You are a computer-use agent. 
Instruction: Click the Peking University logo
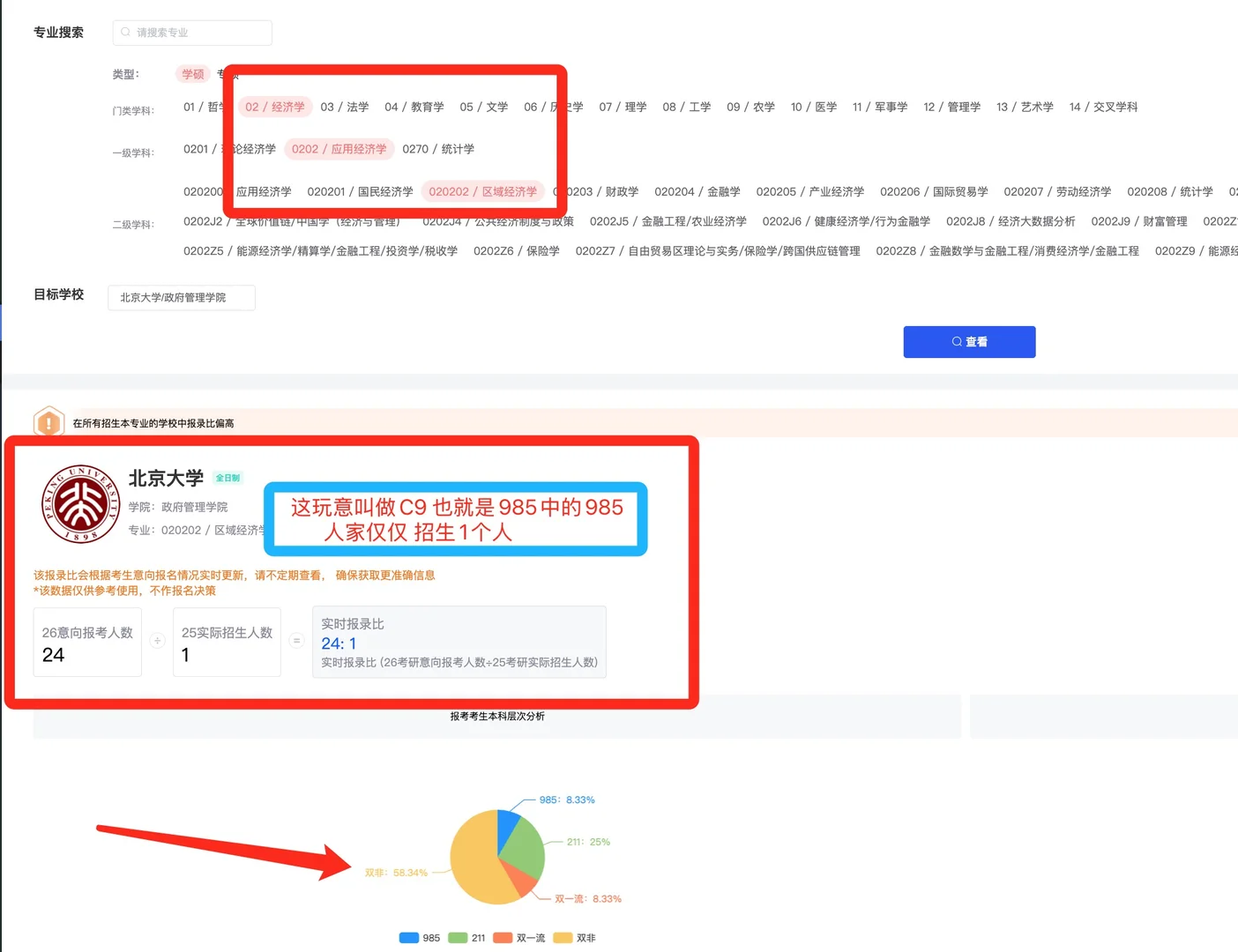click(x=80, y=504)
